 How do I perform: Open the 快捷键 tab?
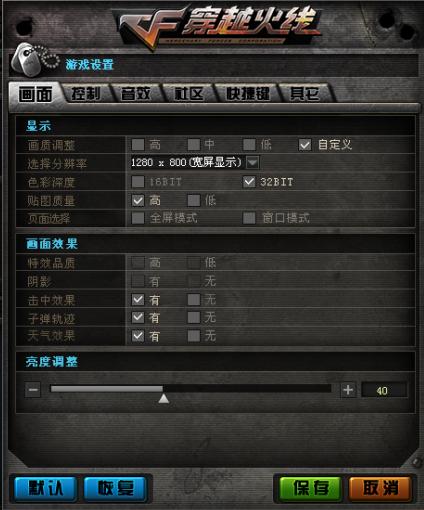coord(248,94)
